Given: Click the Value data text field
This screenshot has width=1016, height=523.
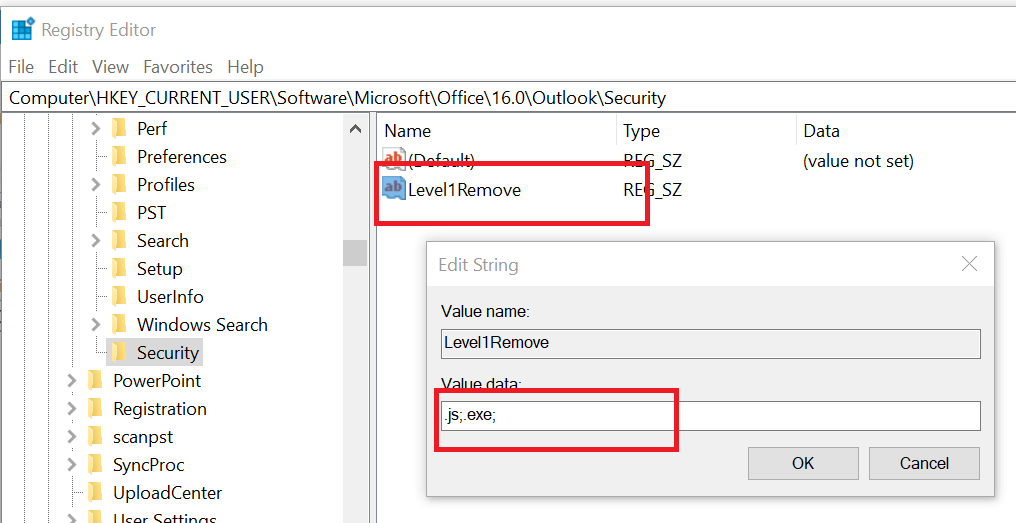Looking at the screenshot, I should pyautogui.click(x=710, y=415).
